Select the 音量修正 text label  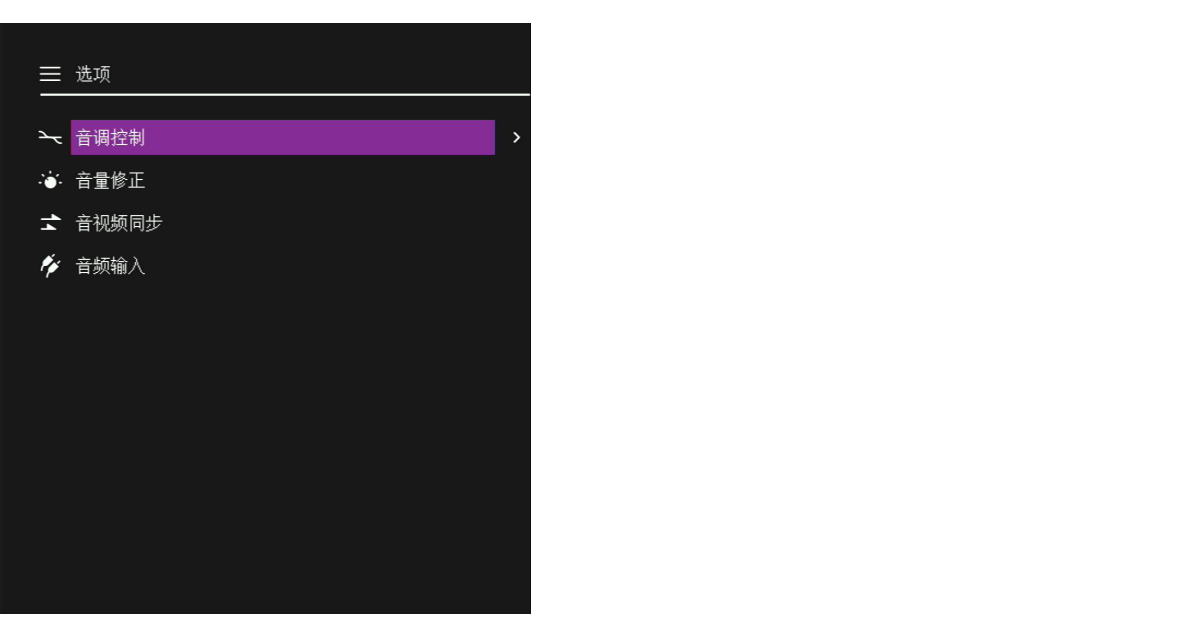[x=110, y=180]
